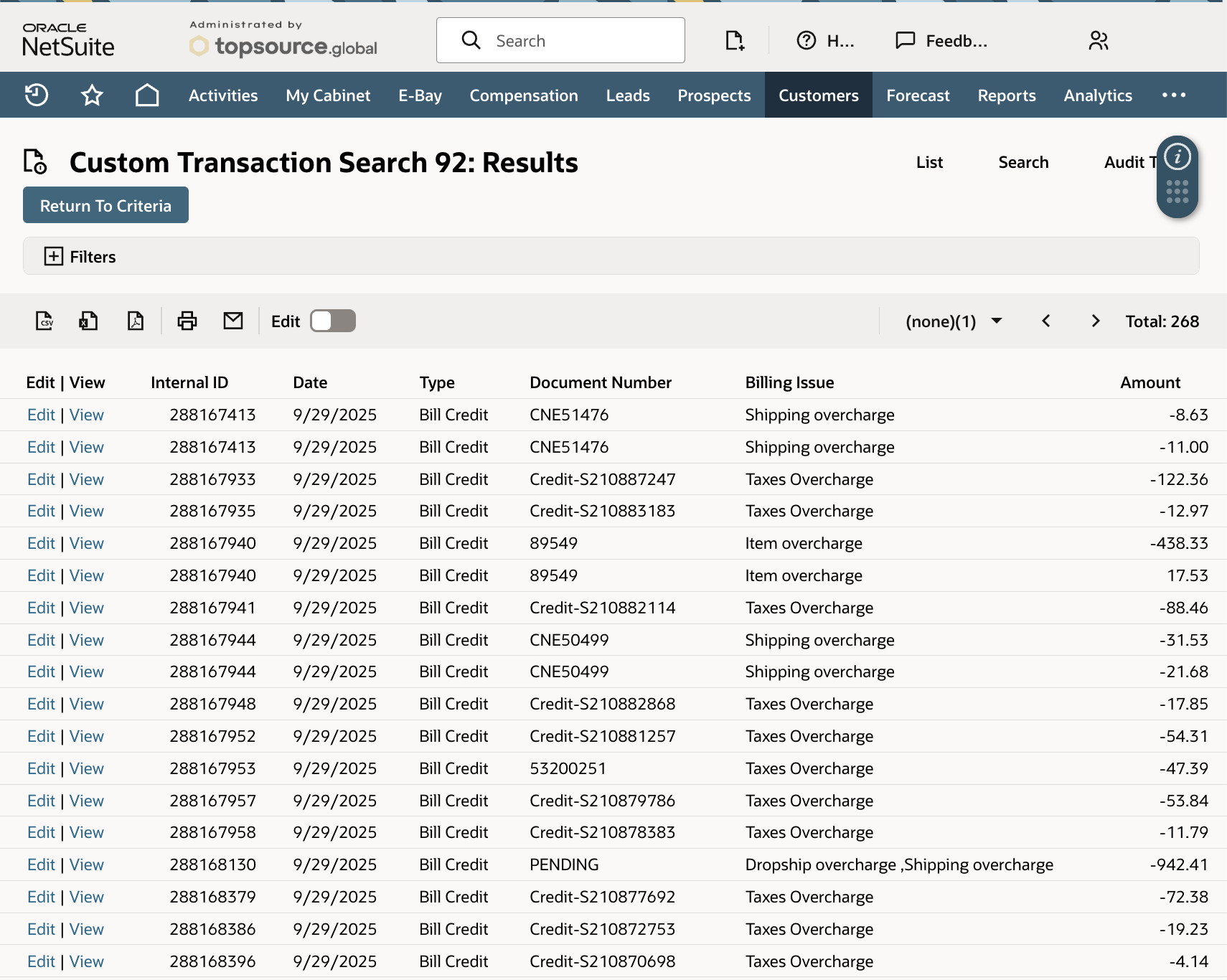Click amount cell 17.53
Viewport: 1227px width, 980px height.
click(1188, 575)
